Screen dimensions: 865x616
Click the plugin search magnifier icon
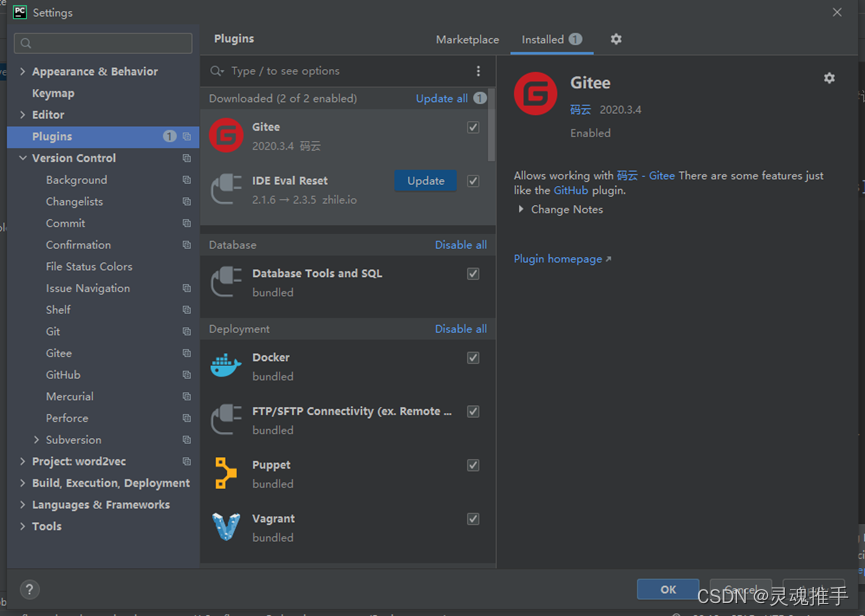coord(217,71)
